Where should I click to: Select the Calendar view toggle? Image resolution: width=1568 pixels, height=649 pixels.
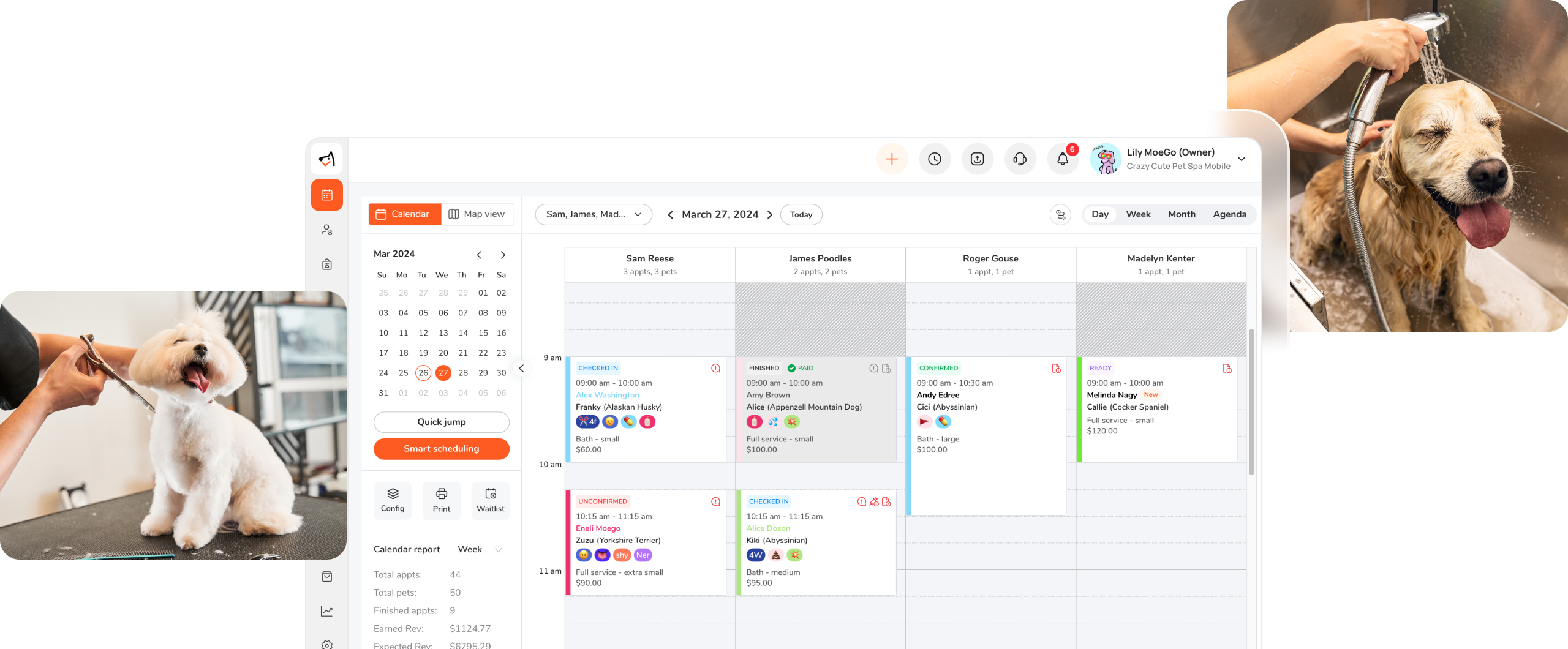pyautogui.click(x=404, y=214)
